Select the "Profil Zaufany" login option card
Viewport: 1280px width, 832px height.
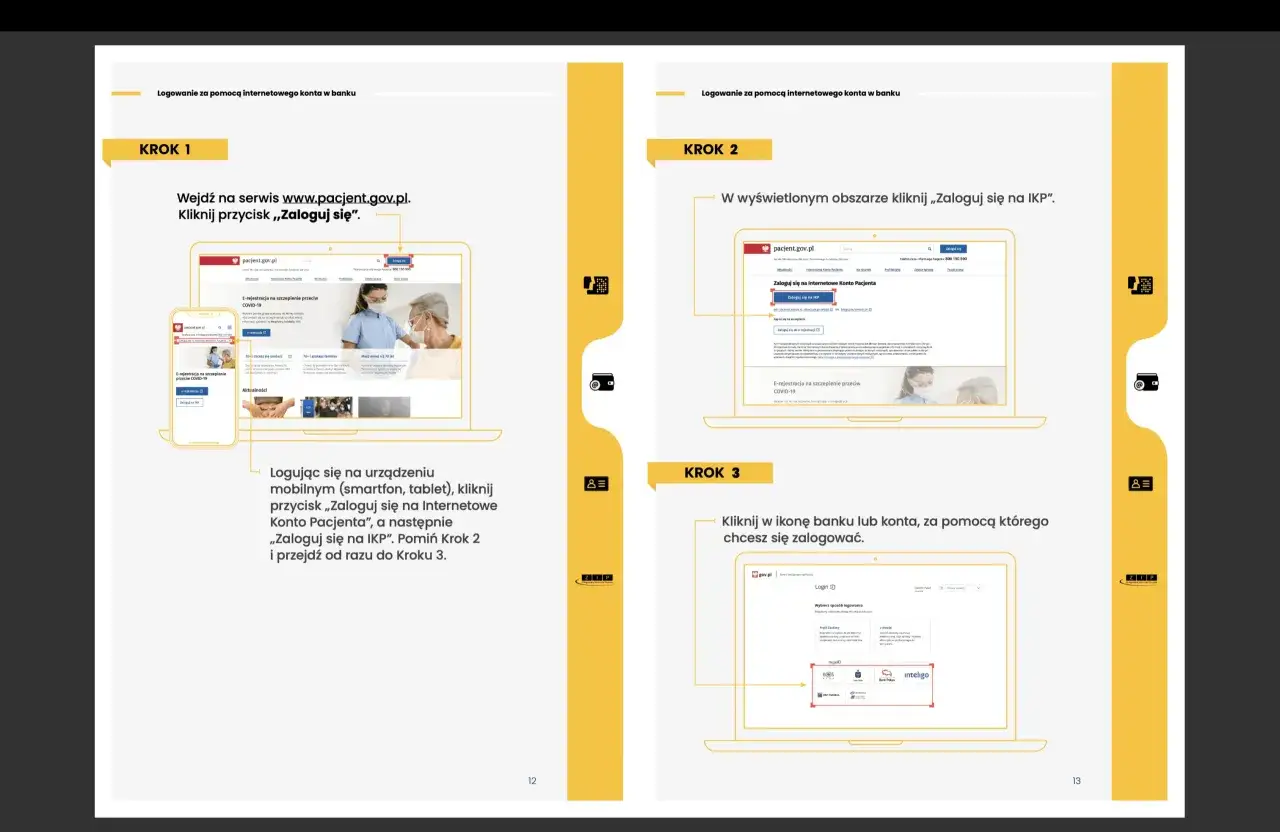[x=842, y=636]
